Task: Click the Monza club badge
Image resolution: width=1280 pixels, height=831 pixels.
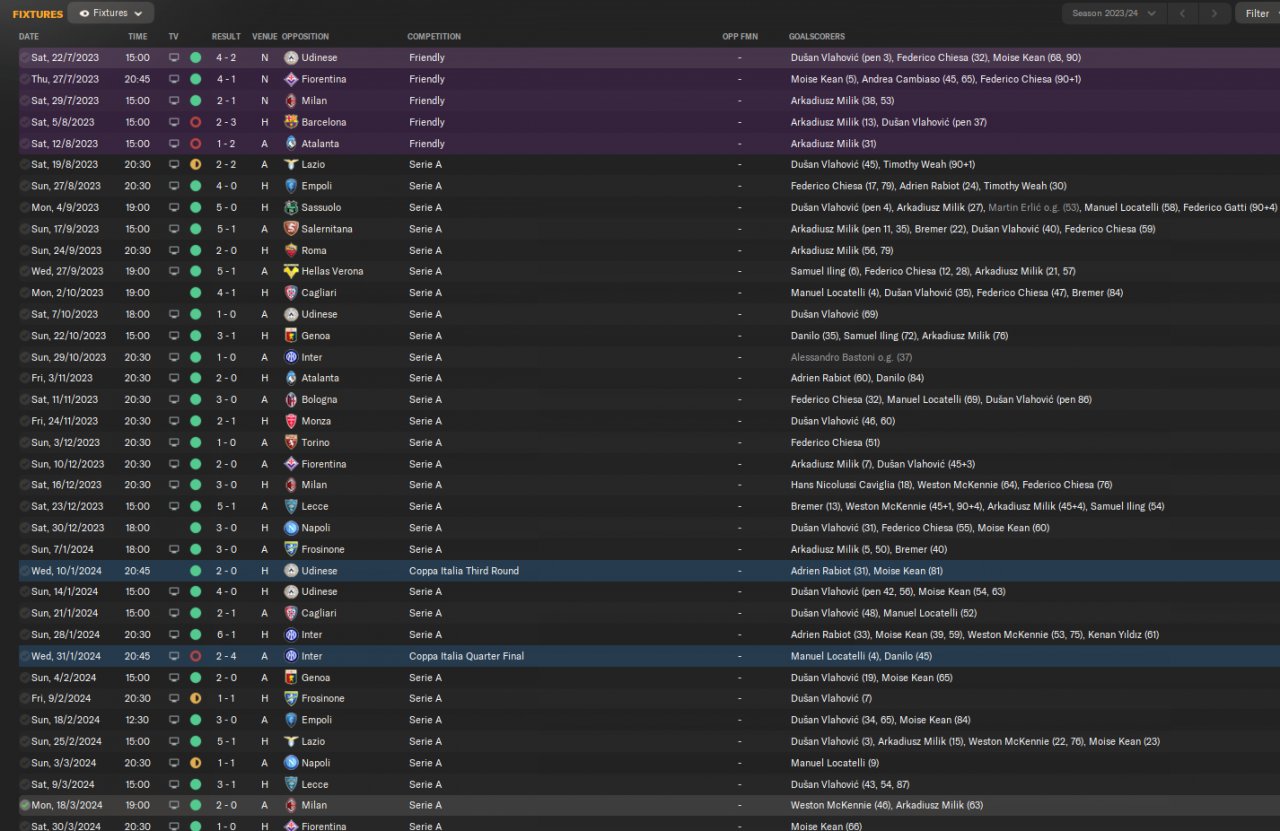Action: (291, 421)
